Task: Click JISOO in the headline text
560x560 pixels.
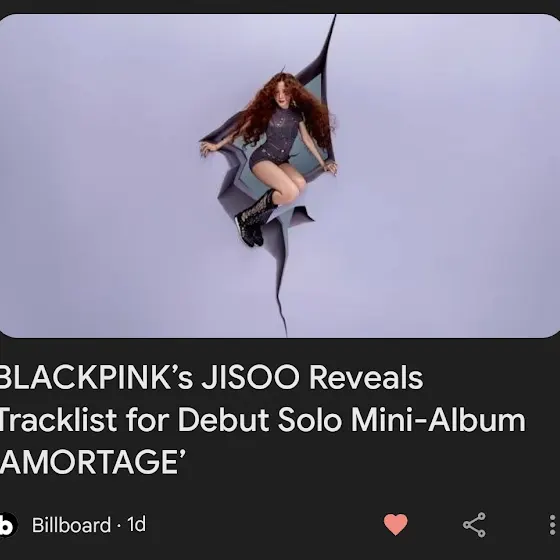Action: click(250, 378)
